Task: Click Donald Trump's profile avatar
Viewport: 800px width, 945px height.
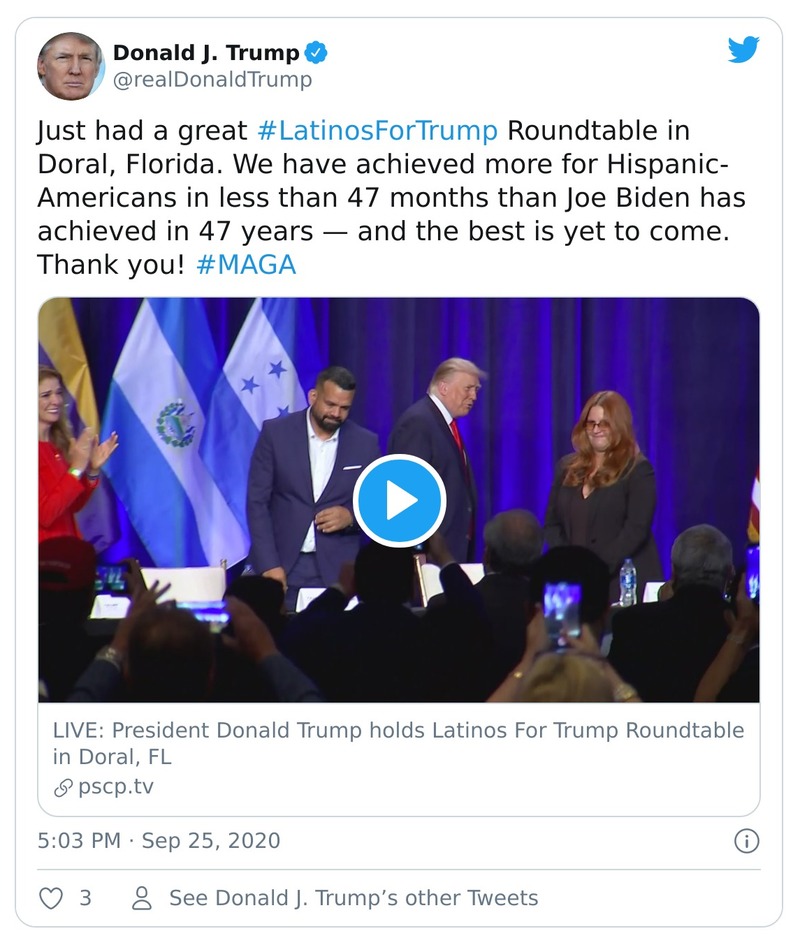Action: click(x=71, y=62)
